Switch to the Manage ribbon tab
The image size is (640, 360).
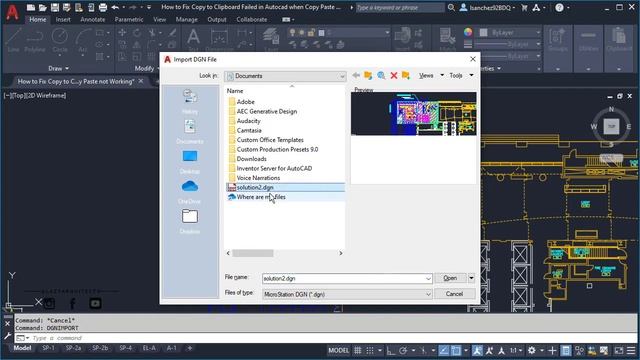pyautogui.click(x=187, y=19)
